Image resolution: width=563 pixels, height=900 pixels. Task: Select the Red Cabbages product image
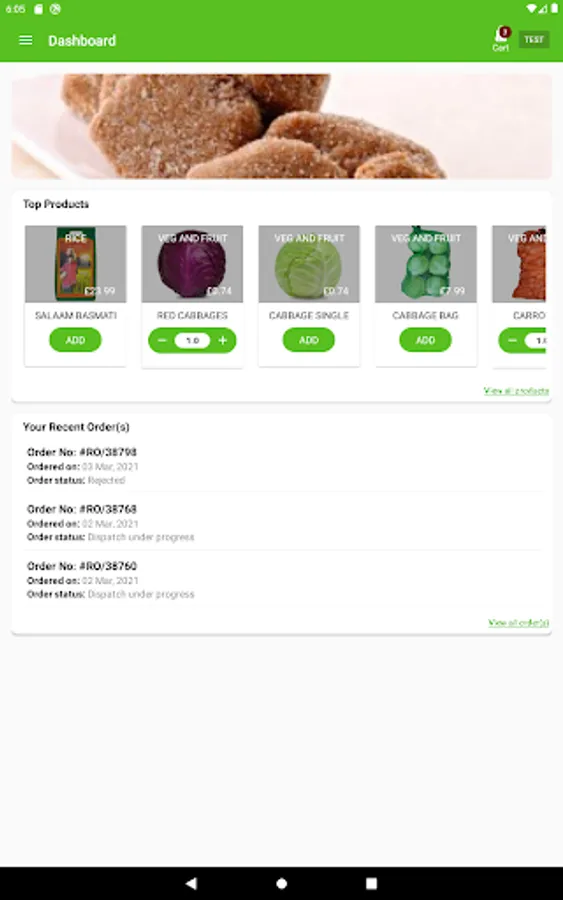[x=192, y=264]
